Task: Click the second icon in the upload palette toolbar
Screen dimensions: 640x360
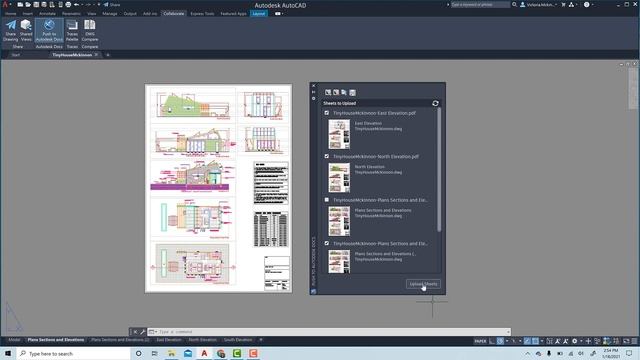Action: pos(336,93)
